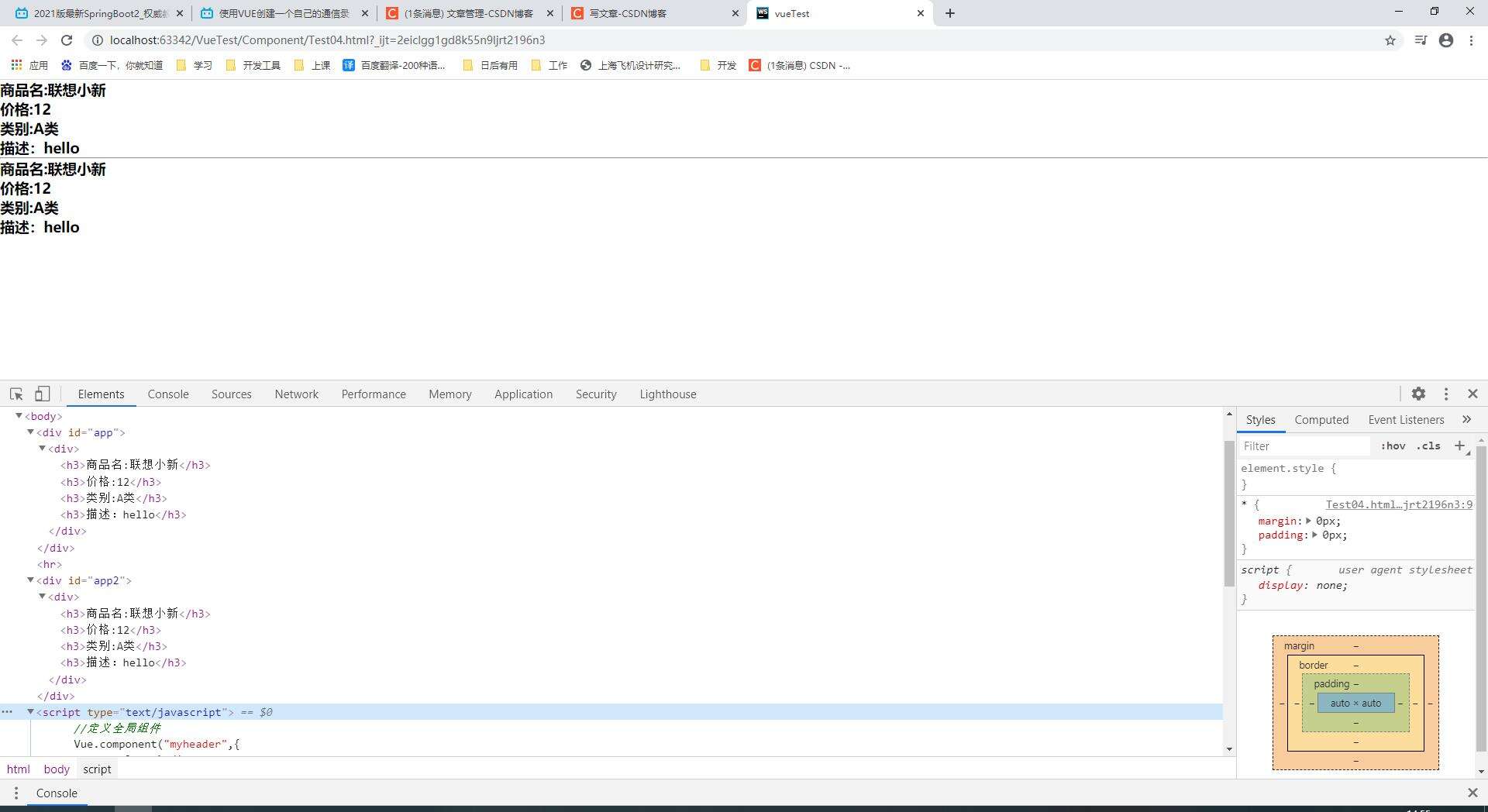
Task: Activate the inspect element picker icon
Action: (x=16, y=394)
